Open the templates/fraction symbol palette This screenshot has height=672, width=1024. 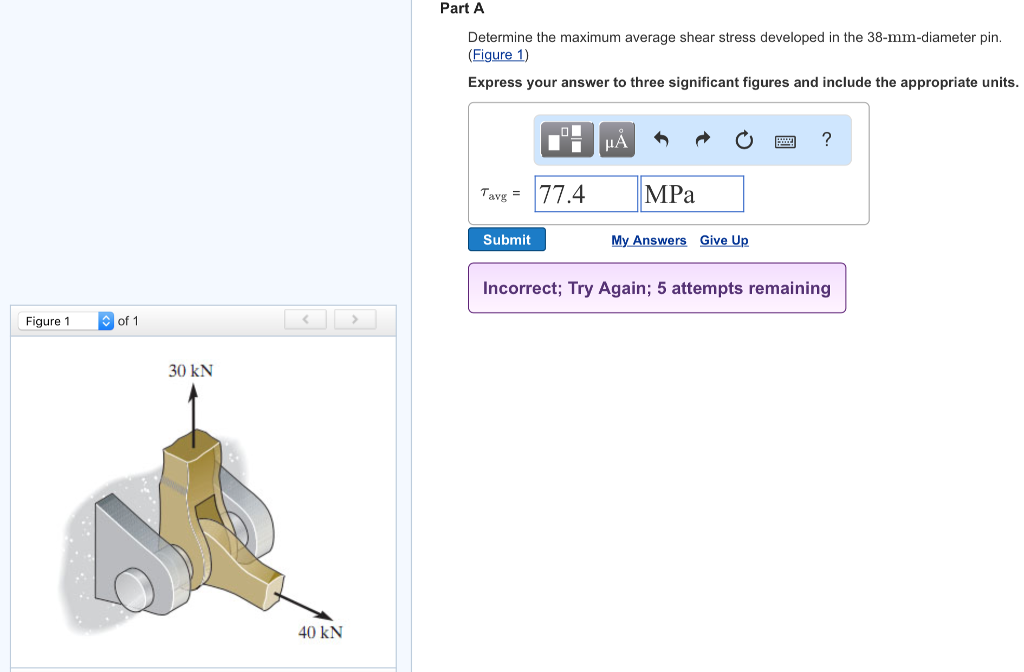567,139
